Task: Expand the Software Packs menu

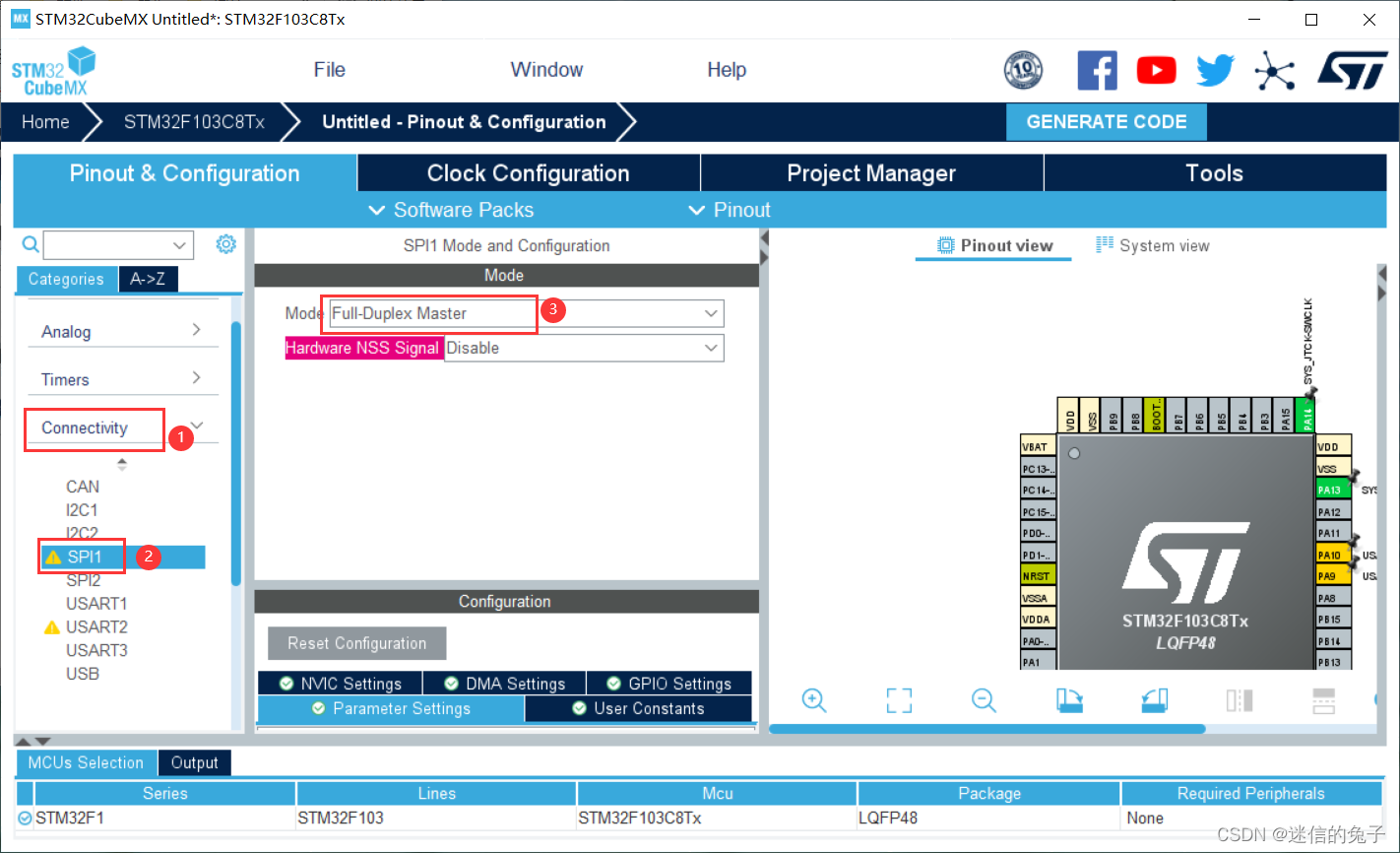Action: (451, 210)
